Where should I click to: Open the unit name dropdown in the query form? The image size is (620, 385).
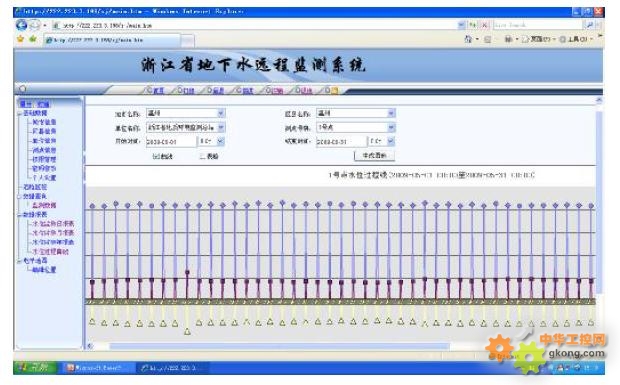186,127
